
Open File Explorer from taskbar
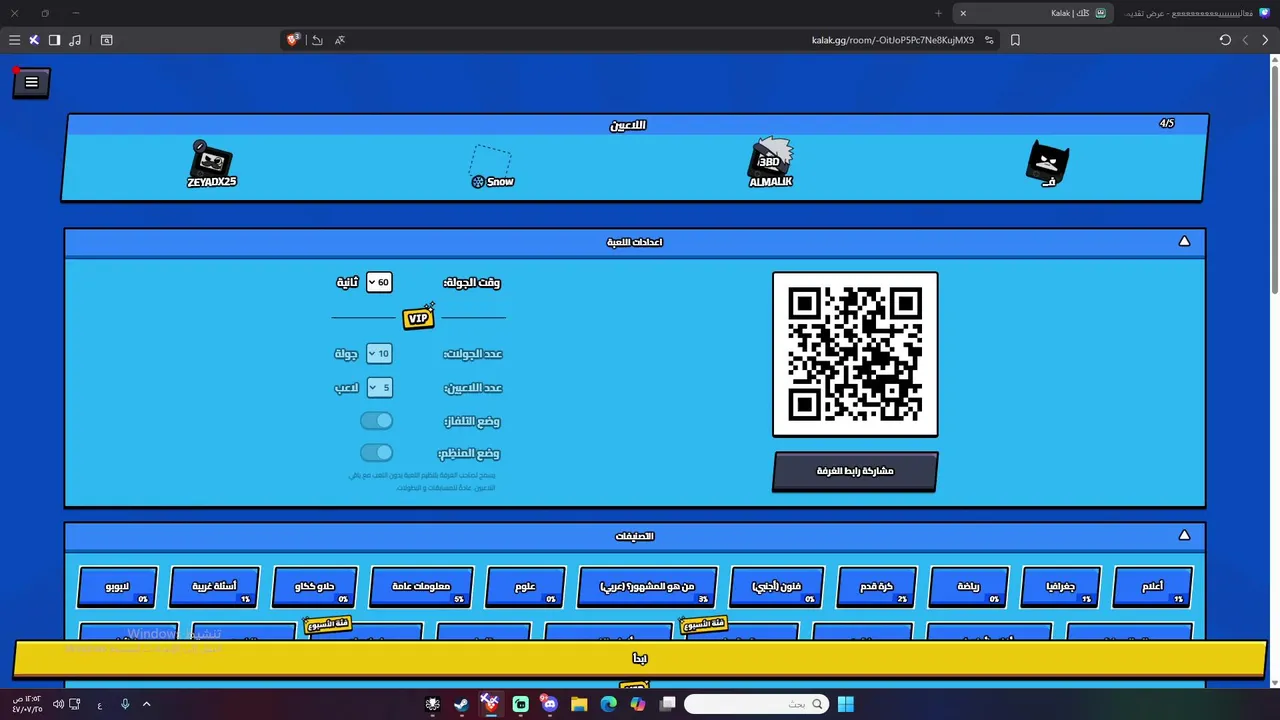pyautogui.click(x=579, y=704)
